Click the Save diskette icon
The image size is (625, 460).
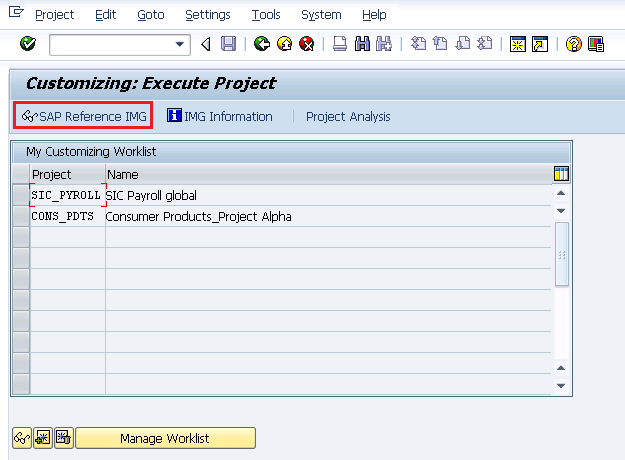pos(228,43)
